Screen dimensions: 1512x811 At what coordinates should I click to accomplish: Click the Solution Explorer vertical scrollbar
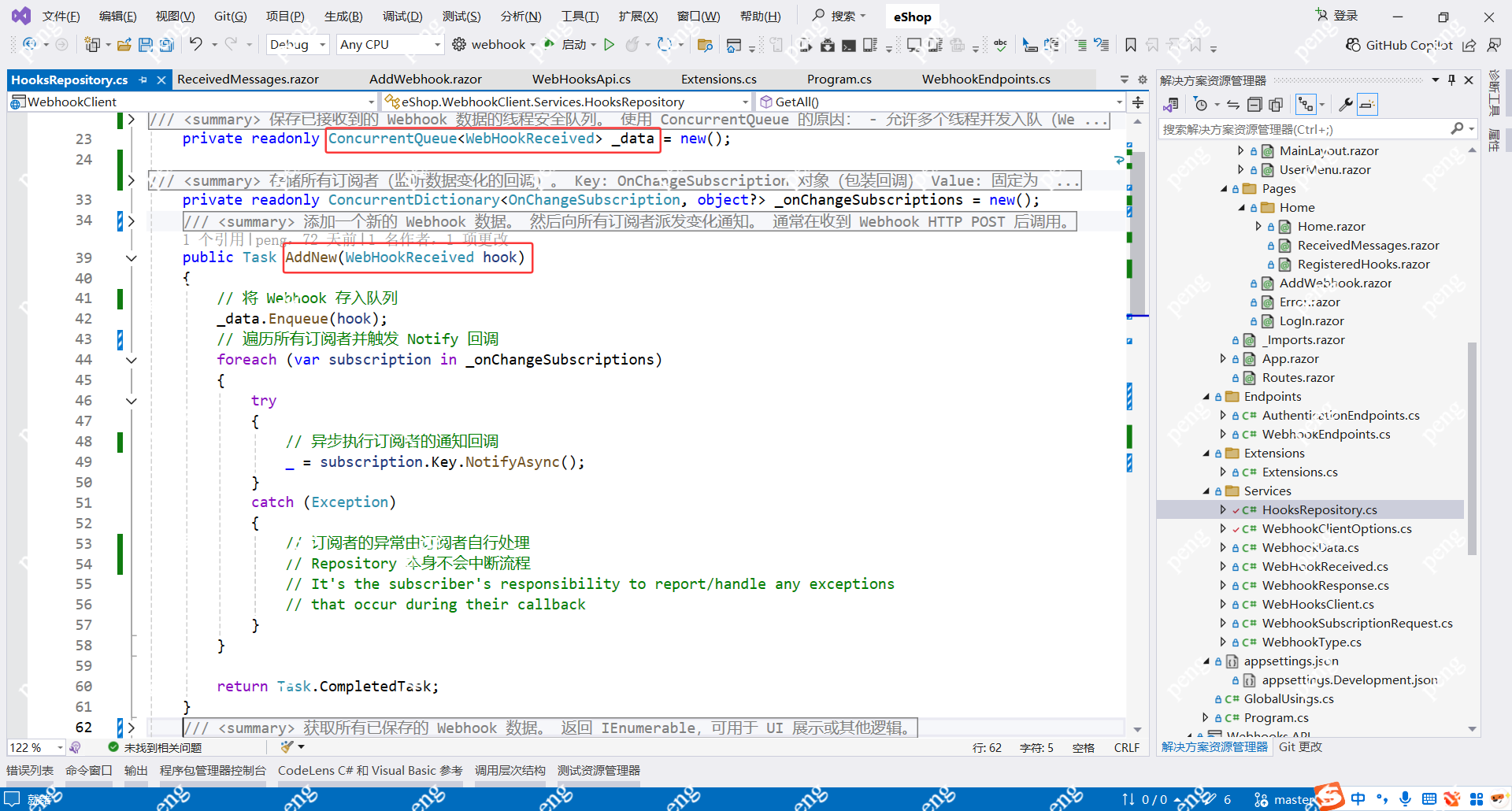[1472, 449]
